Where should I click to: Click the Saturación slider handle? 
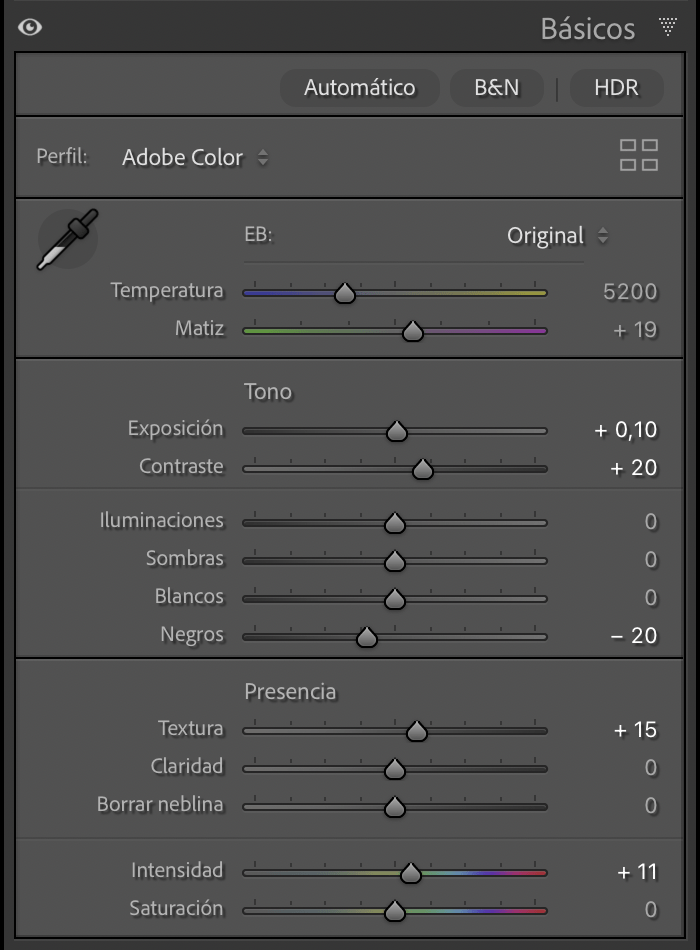[394, 911]
